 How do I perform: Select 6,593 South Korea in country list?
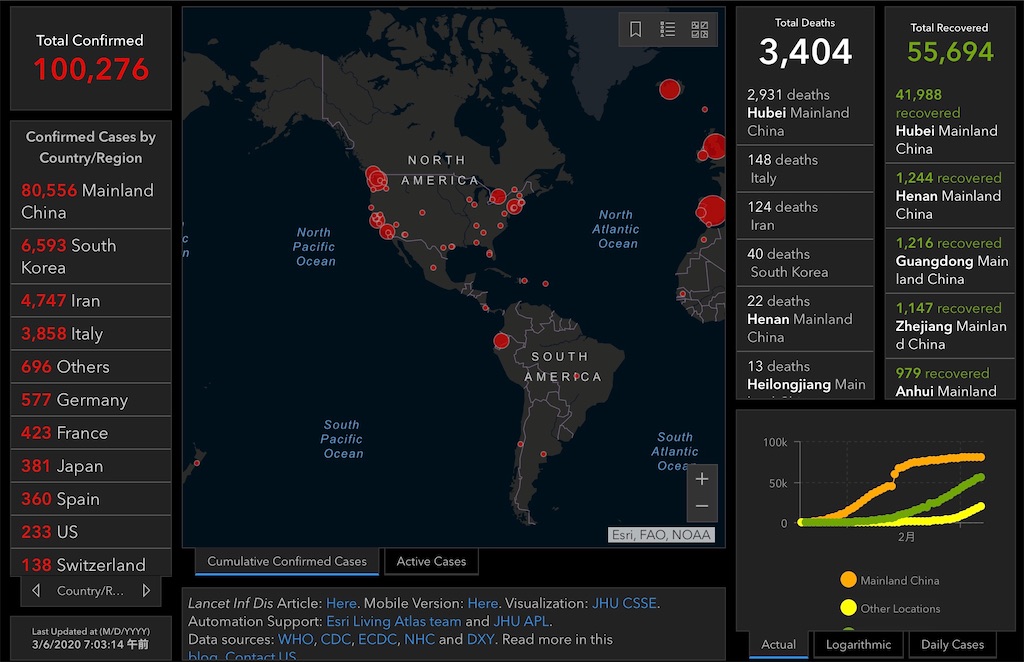coord(91,257)
